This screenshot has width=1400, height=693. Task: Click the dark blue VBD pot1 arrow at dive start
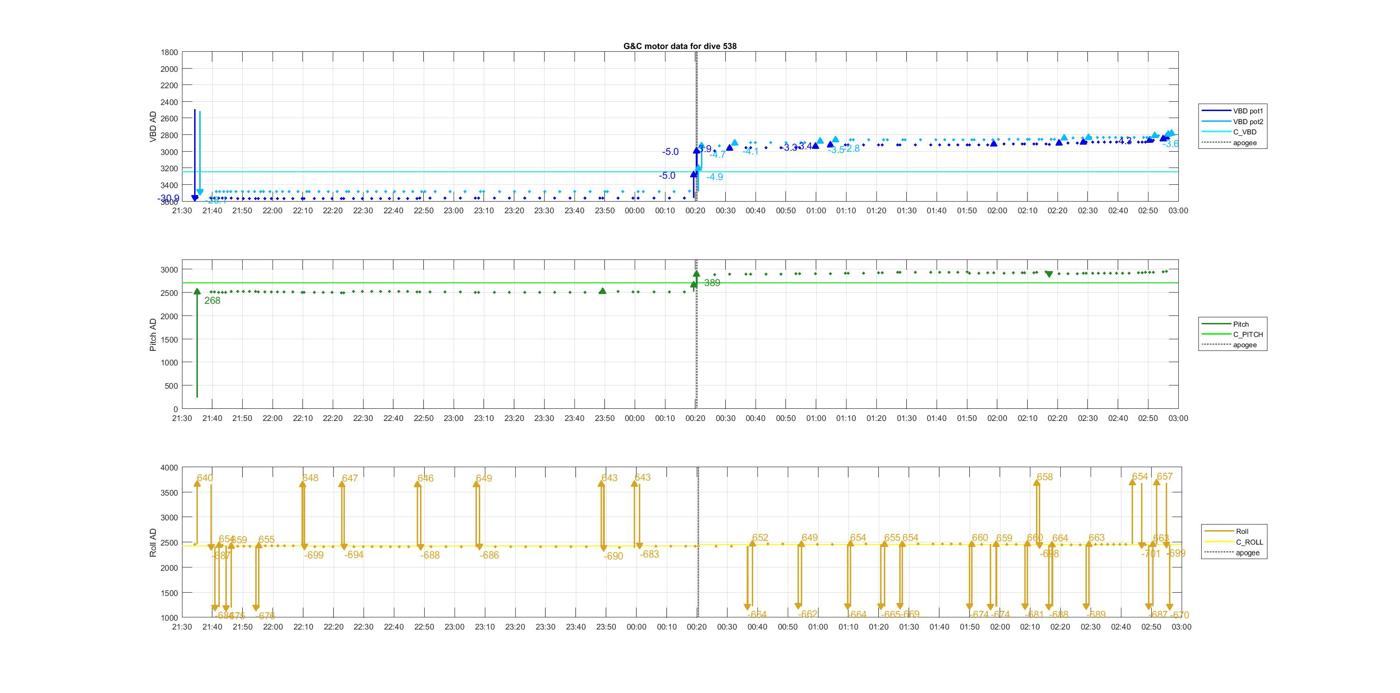click(x=195, y=155)
